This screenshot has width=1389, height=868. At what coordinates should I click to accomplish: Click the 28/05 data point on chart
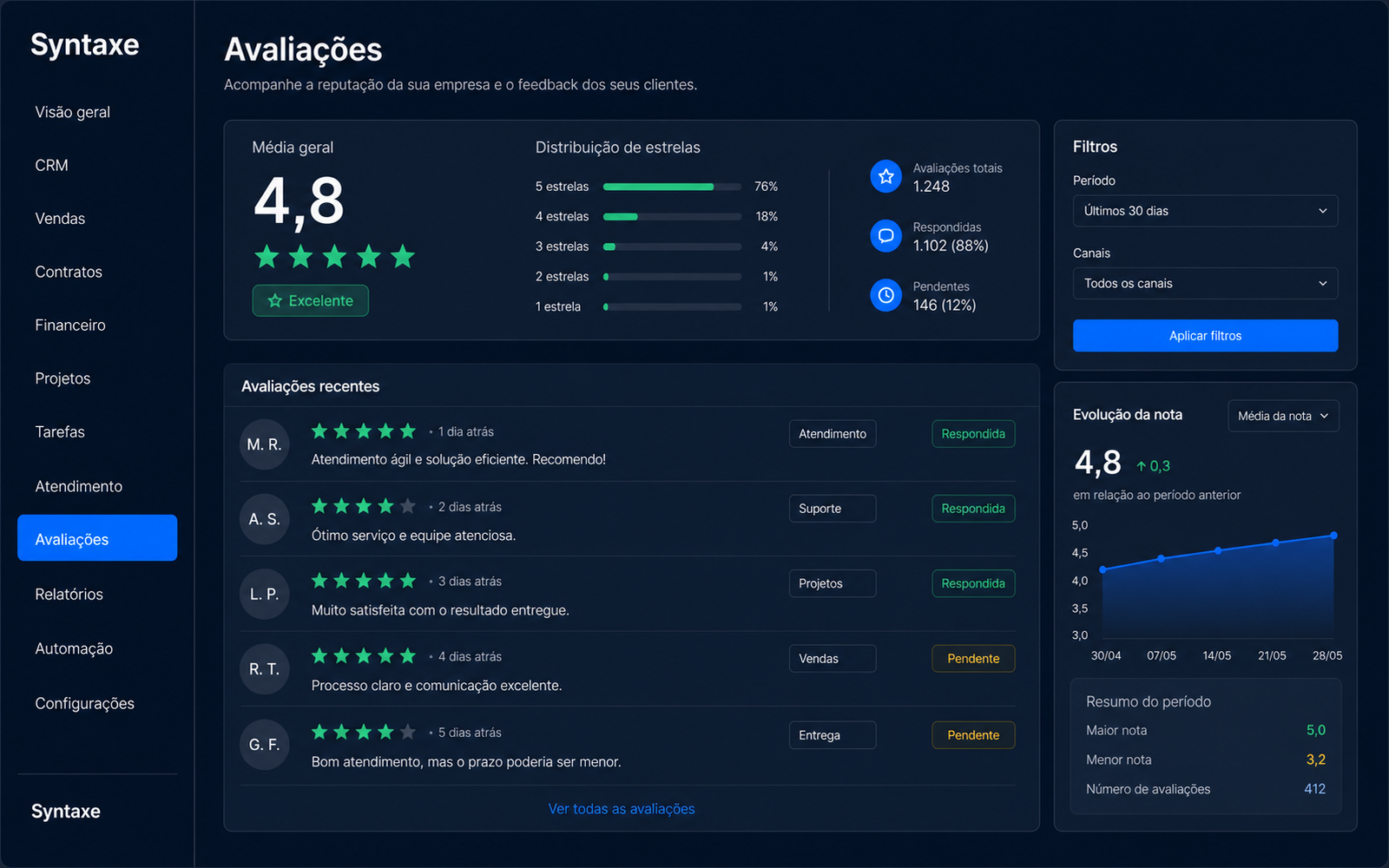coord(1333,536)
